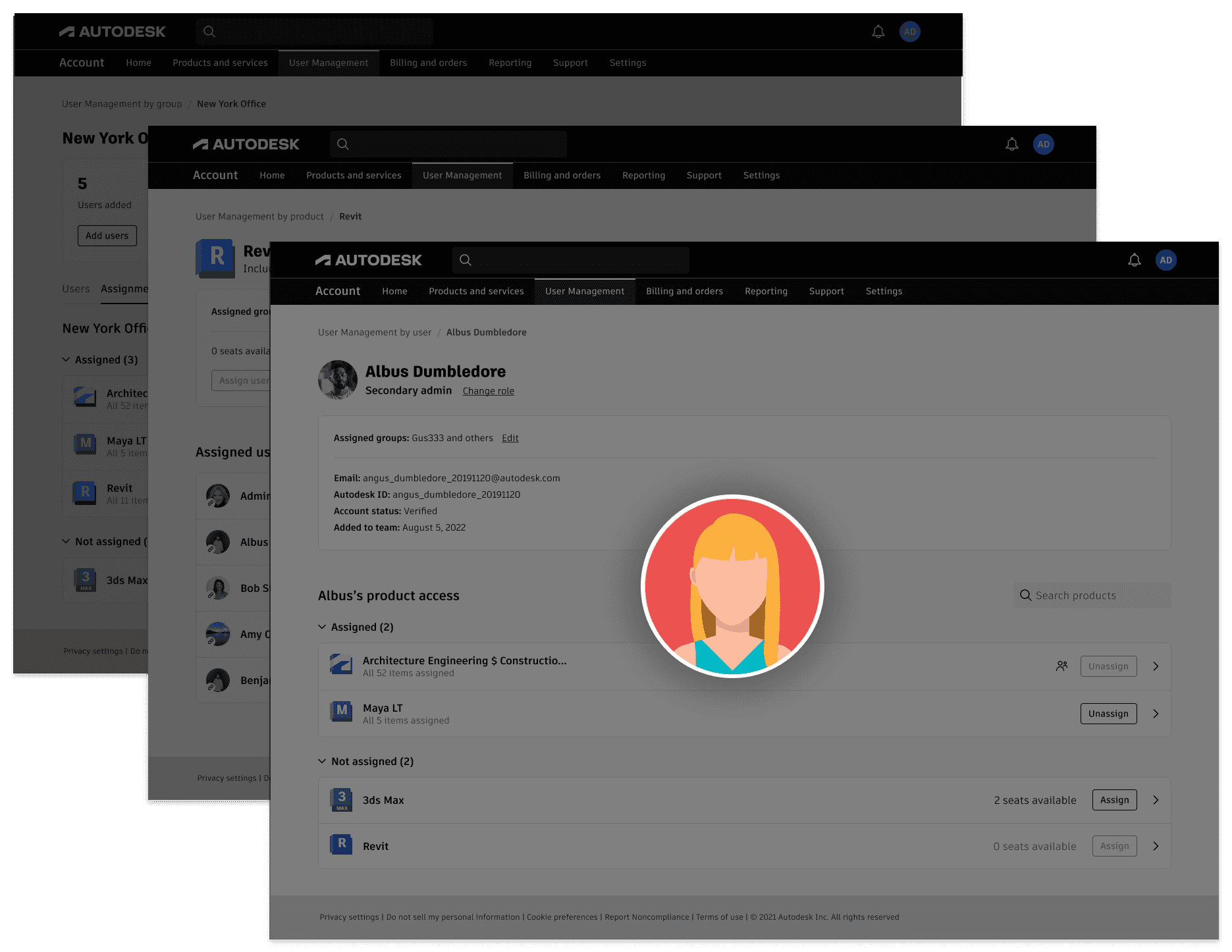Click Terms of use footer link
1232x952 pixels.
point(719,917)
